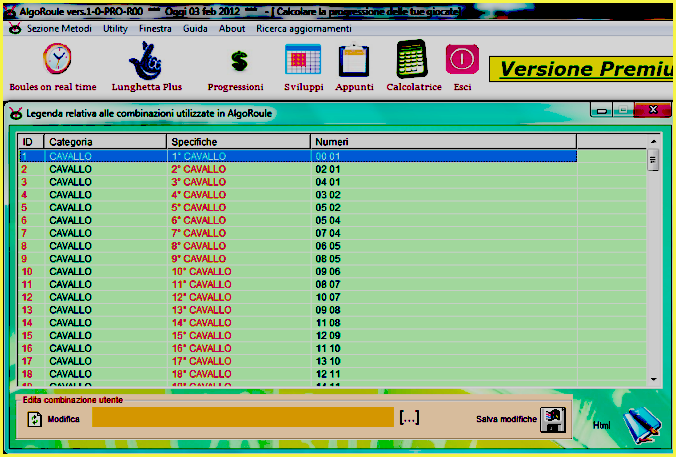Click the Modifica refresh icon
This screenshot has width=676, height=457.
pos(34,419)
